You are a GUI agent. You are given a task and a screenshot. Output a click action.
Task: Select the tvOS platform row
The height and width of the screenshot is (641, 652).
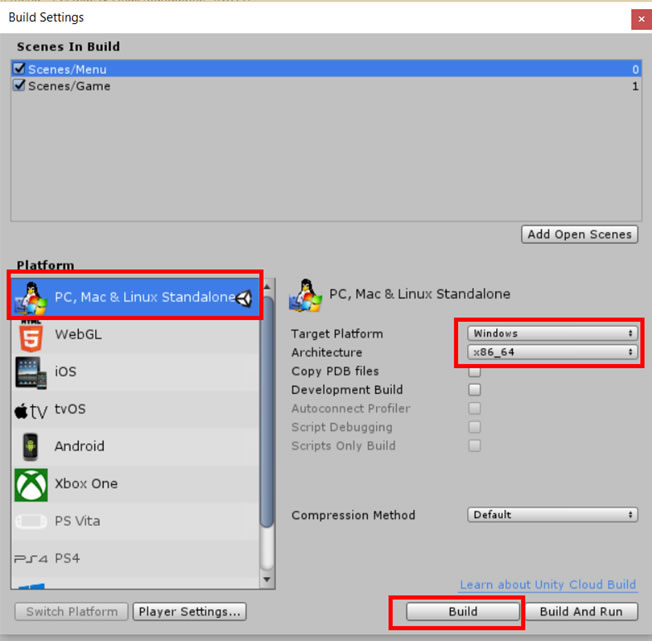[x=136, y=409]
